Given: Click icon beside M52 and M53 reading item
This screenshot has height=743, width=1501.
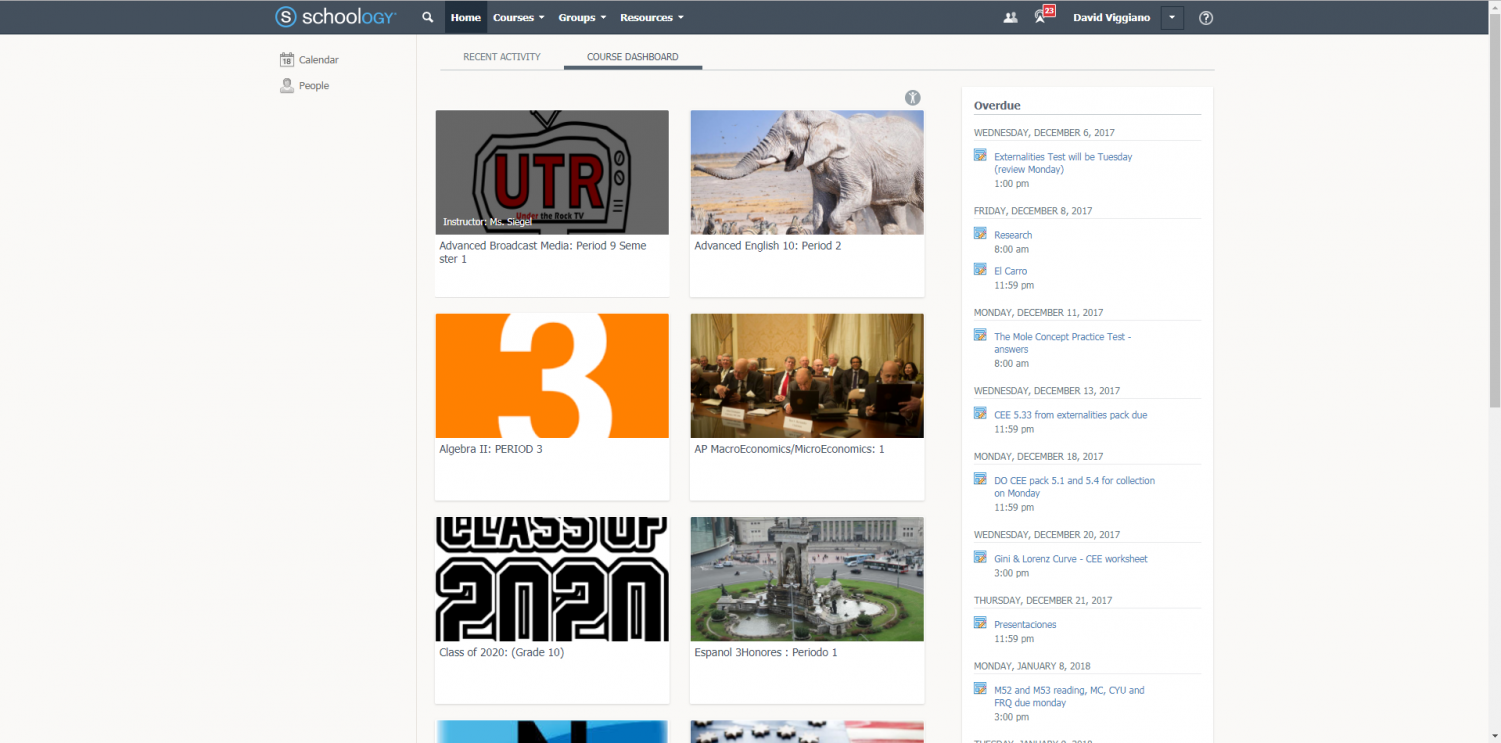Looking at the screenshot, I should click(x=980, y=688).
